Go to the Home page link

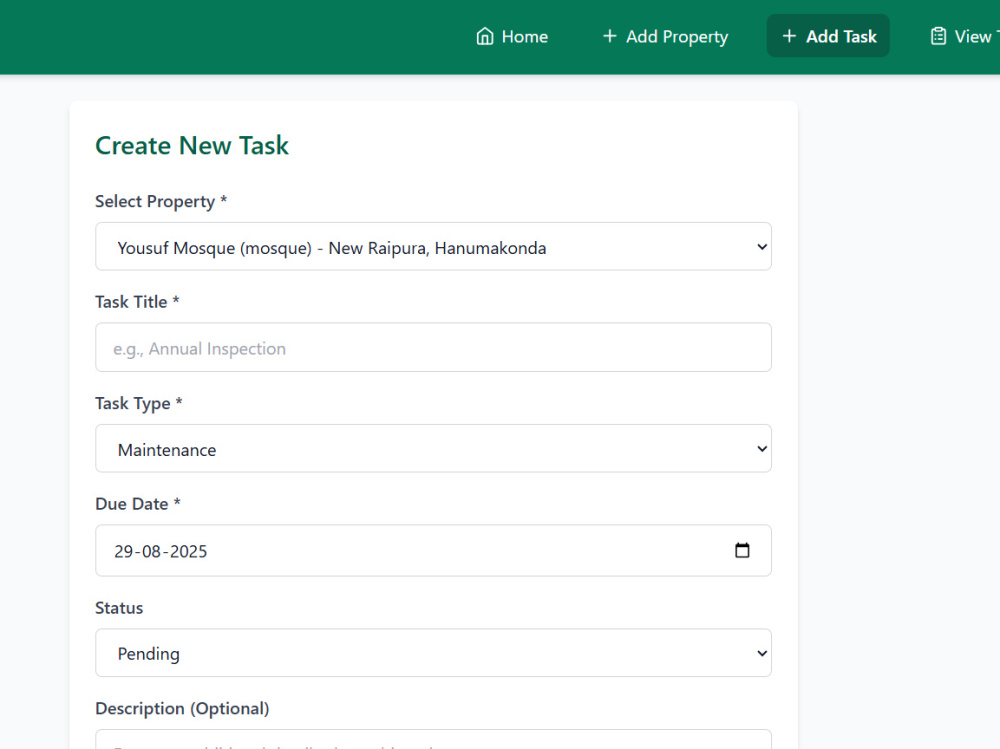tap(511, 36)
